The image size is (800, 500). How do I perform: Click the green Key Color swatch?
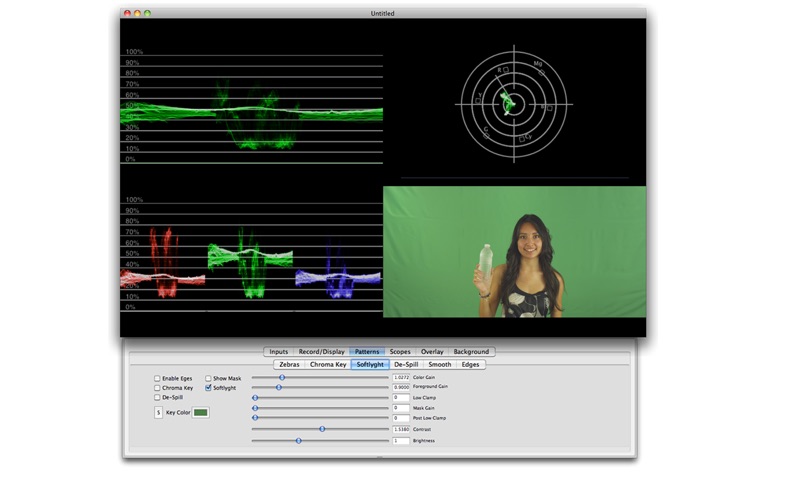click(x=201, y=412)
